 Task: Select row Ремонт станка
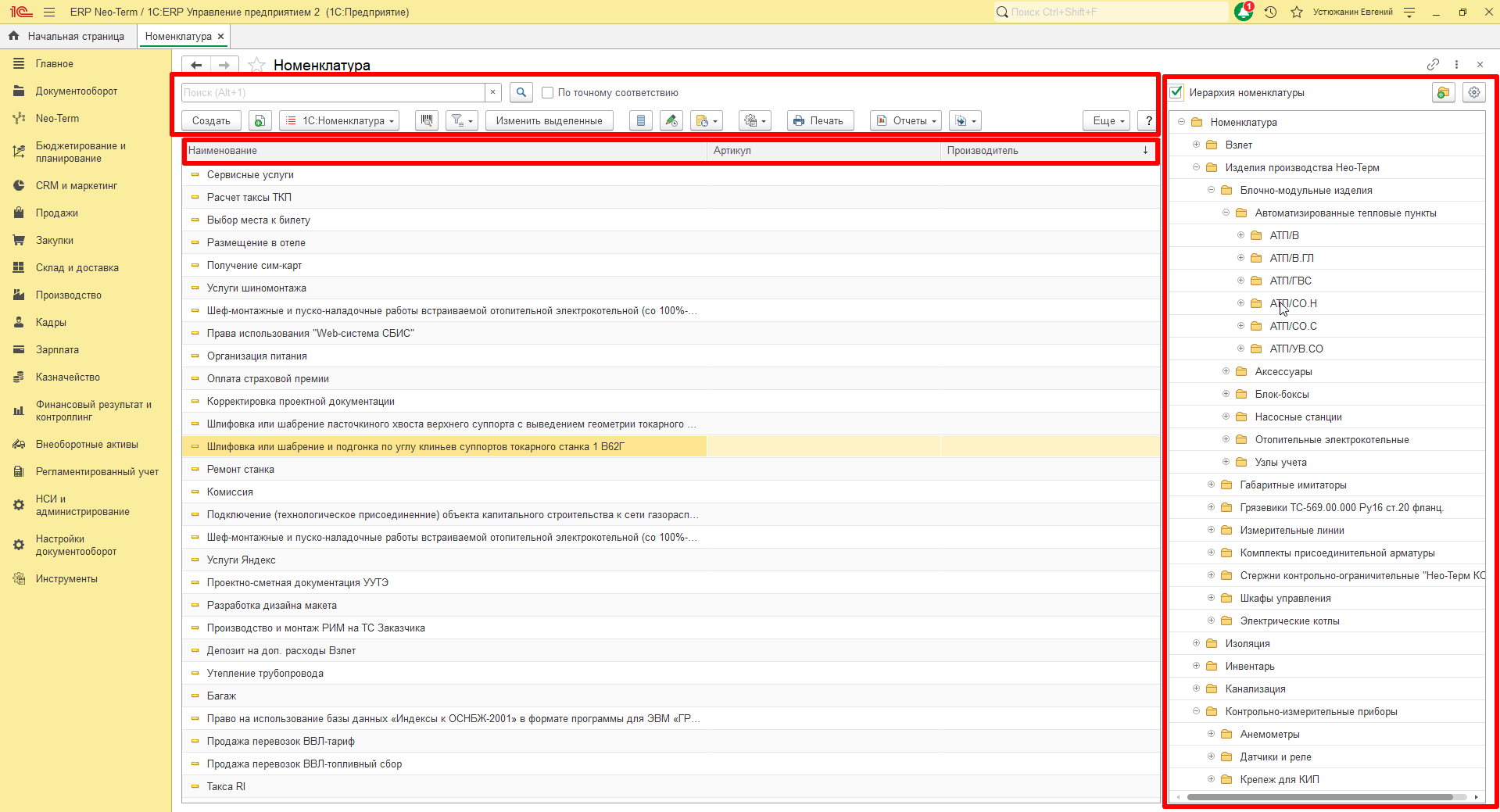pyautogui.click(x=671, y=469)
